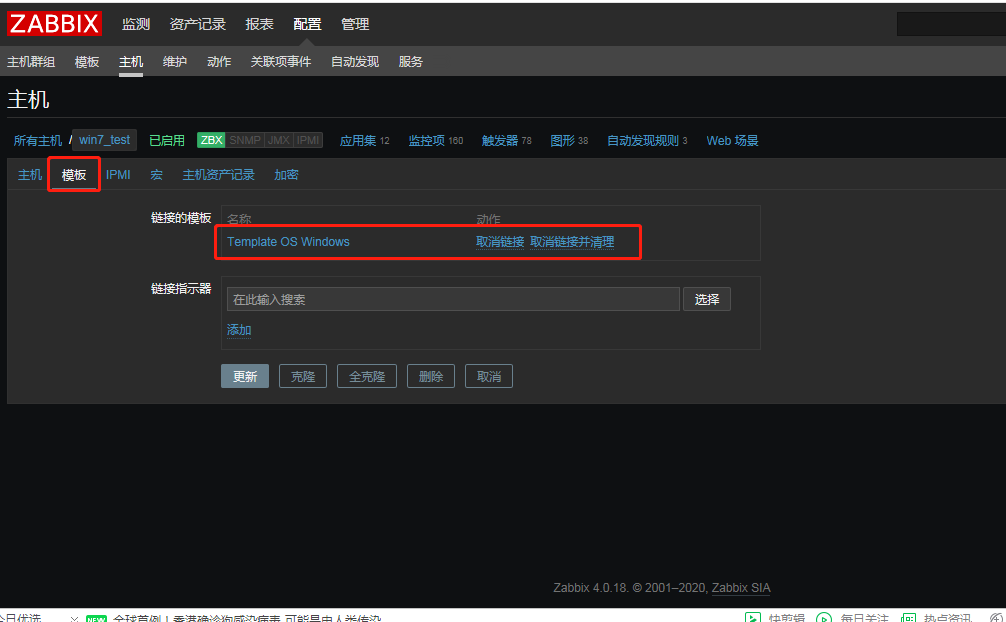The height and width of the screenshot is (622, 1006).
Task: Click the 全克隆 button
Action: pos(366,376)
